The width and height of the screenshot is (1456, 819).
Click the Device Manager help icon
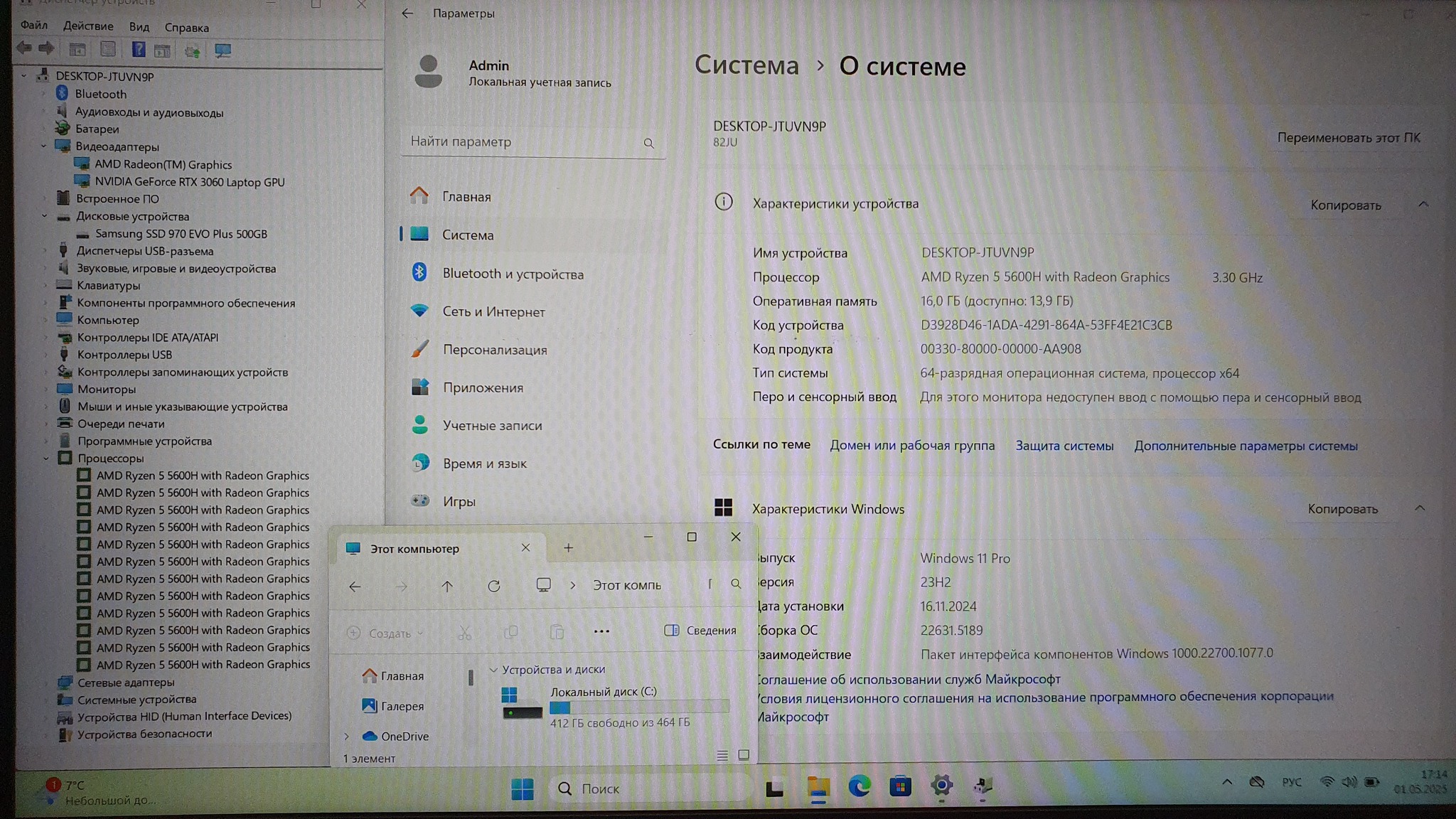[x=139, y=50]
